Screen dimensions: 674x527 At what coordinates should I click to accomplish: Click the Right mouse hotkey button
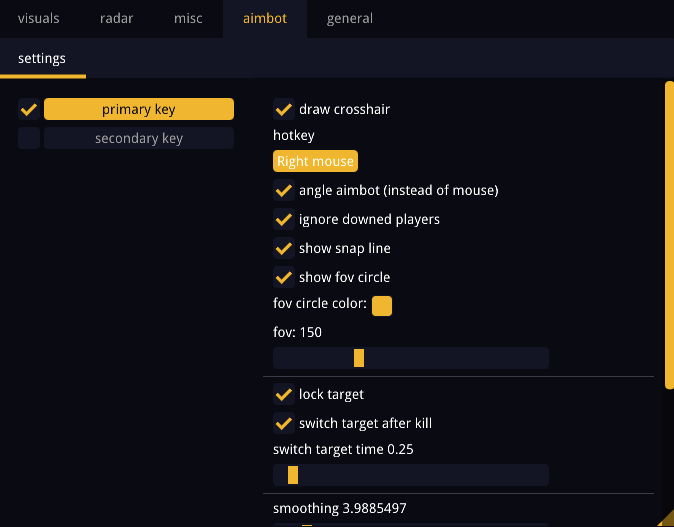tap(315, 161)
